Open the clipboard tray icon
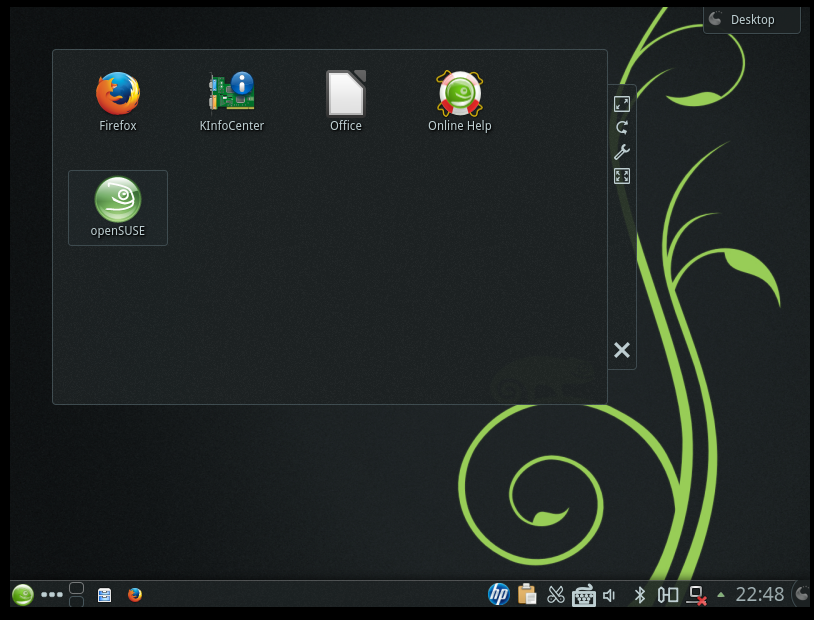 tap(527, 595)
